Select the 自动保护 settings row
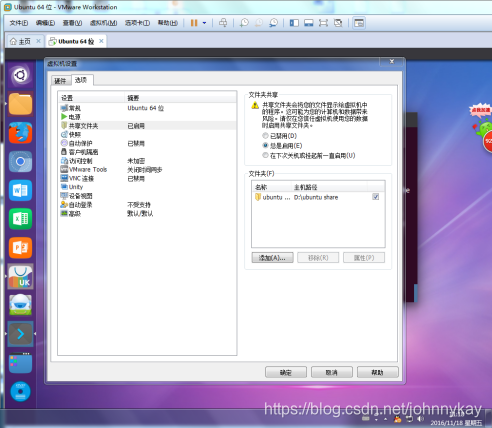This screenshot has height=428, width=492. 147,143
